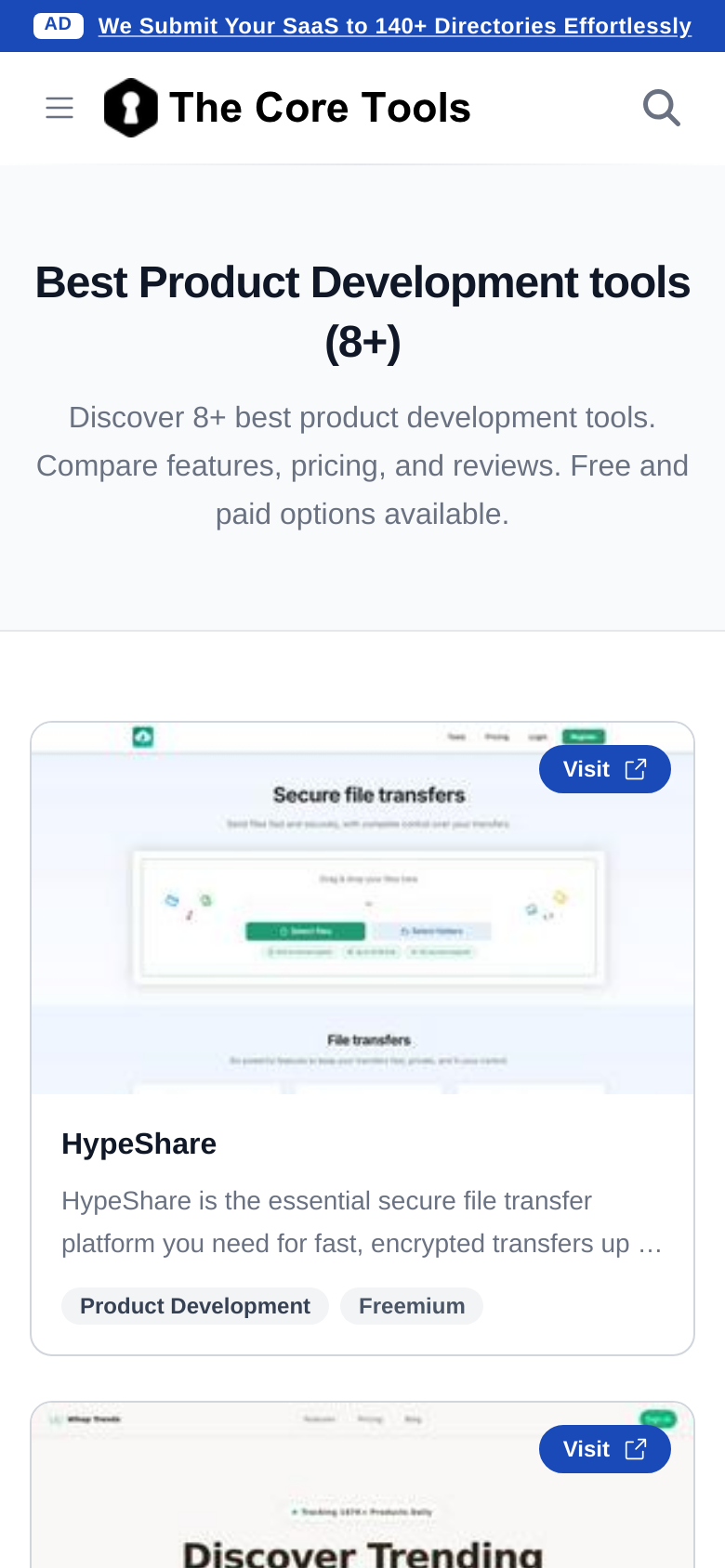725x1568 pixels.
Task: Click the Discover 8+ tools subtitle text
Action: 362,465
